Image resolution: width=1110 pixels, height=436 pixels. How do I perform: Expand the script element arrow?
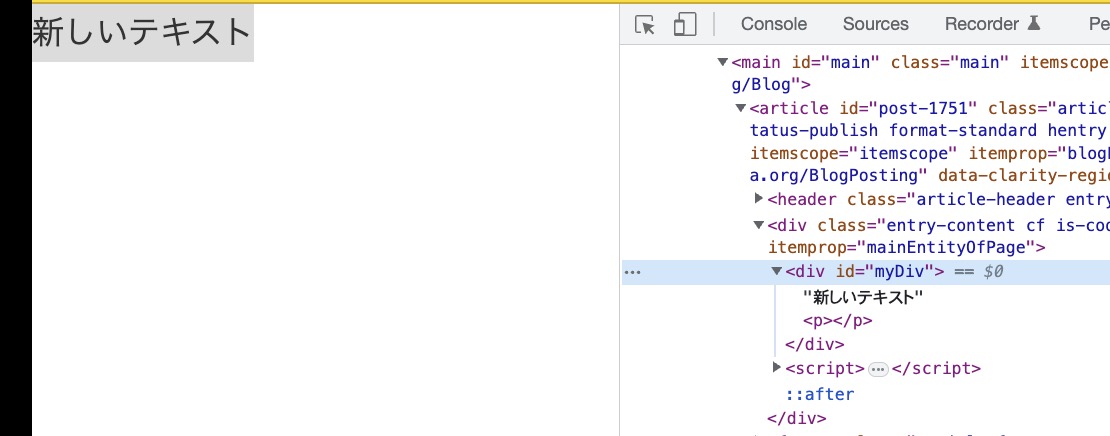pyautogui.click(x=776, y=368)
